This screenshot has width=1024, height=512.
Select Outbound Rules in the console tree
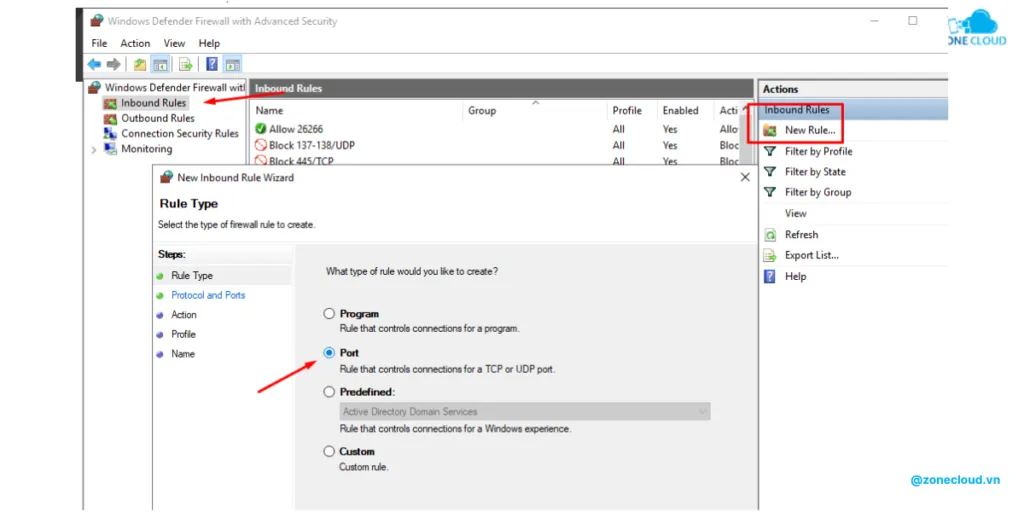[x=158, y=119]
